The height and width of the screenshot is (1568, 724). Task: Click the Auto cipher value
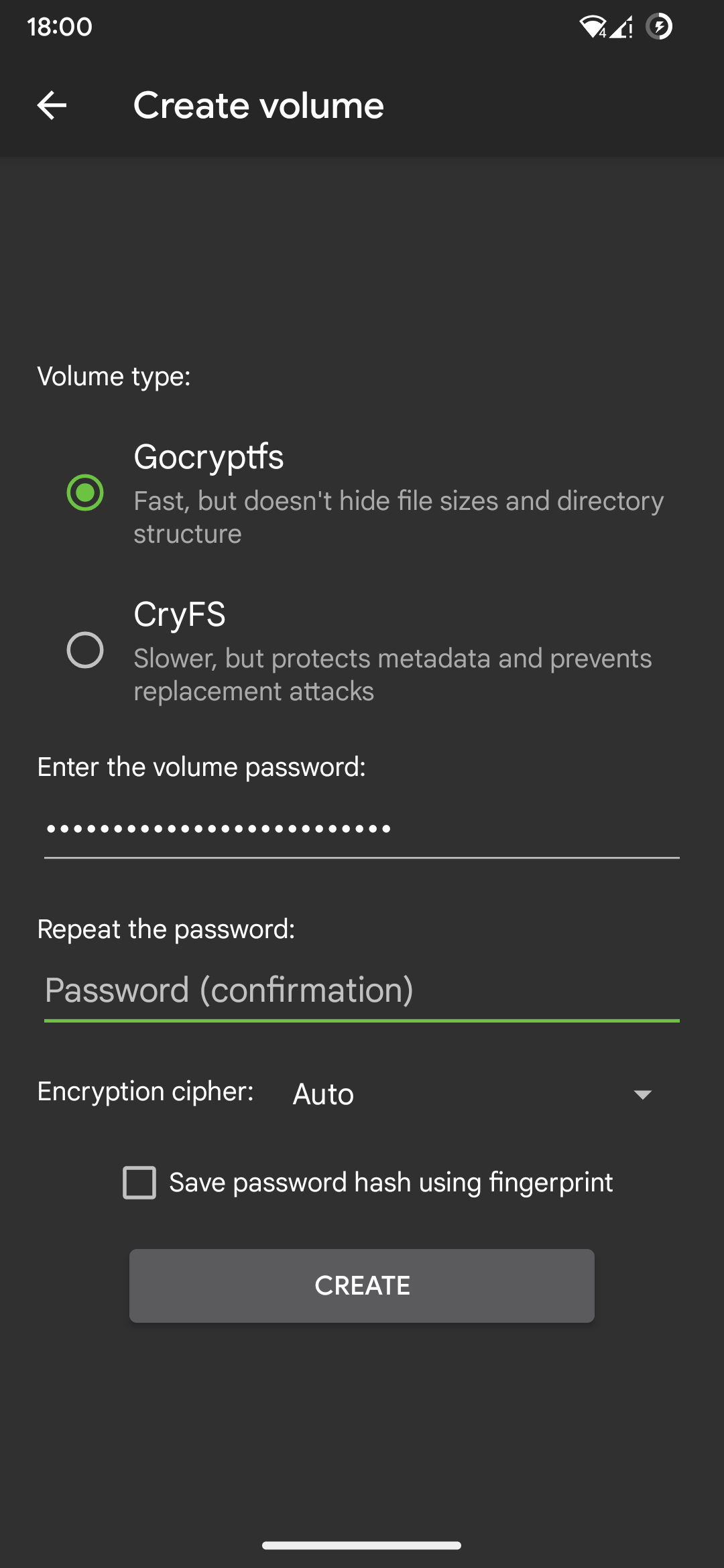tap(324, 1094)
